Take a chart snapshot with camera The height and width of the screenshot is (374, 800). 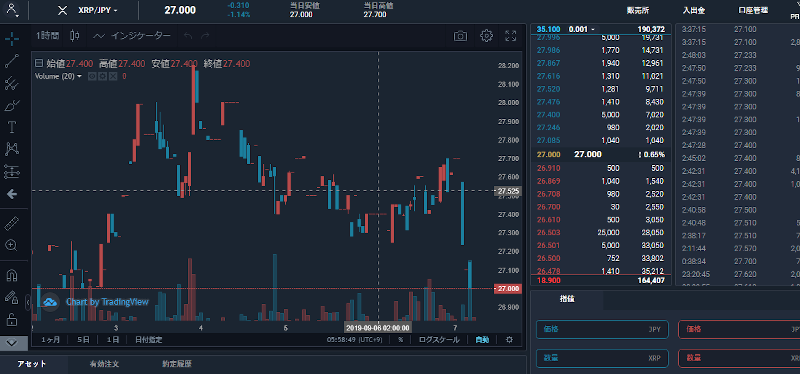point(460,36)
